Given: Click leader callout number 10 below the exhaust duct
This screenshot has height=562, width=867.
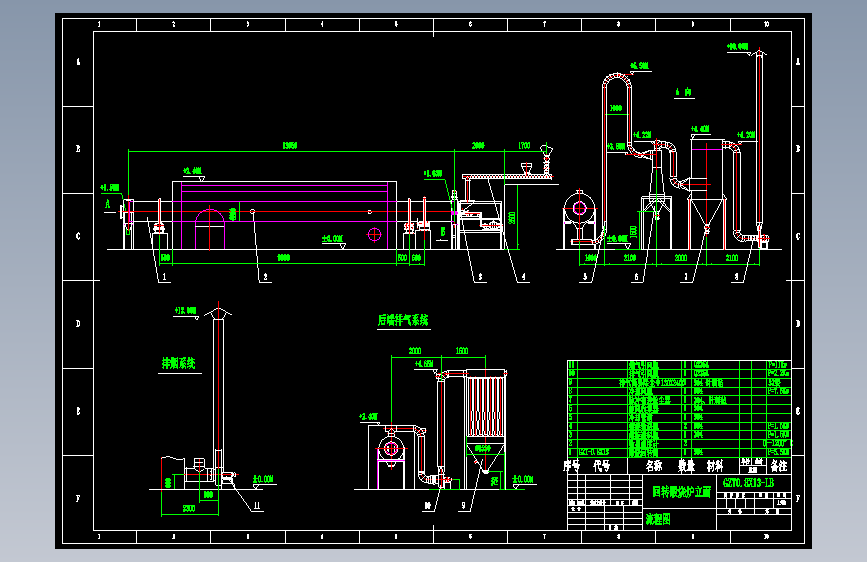Looking at the screenshot, I should tap(427, 506).
